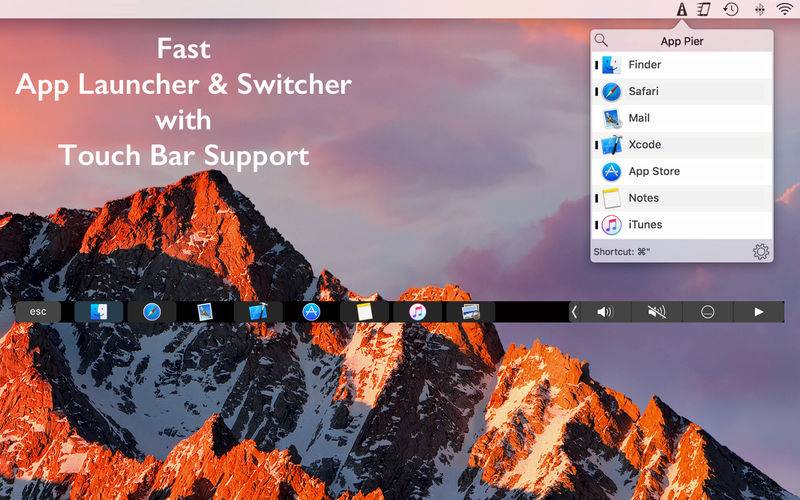Tap the esc key on Touch Bar
The height and width of the screenshot is (500, 800).
[38, 312]
